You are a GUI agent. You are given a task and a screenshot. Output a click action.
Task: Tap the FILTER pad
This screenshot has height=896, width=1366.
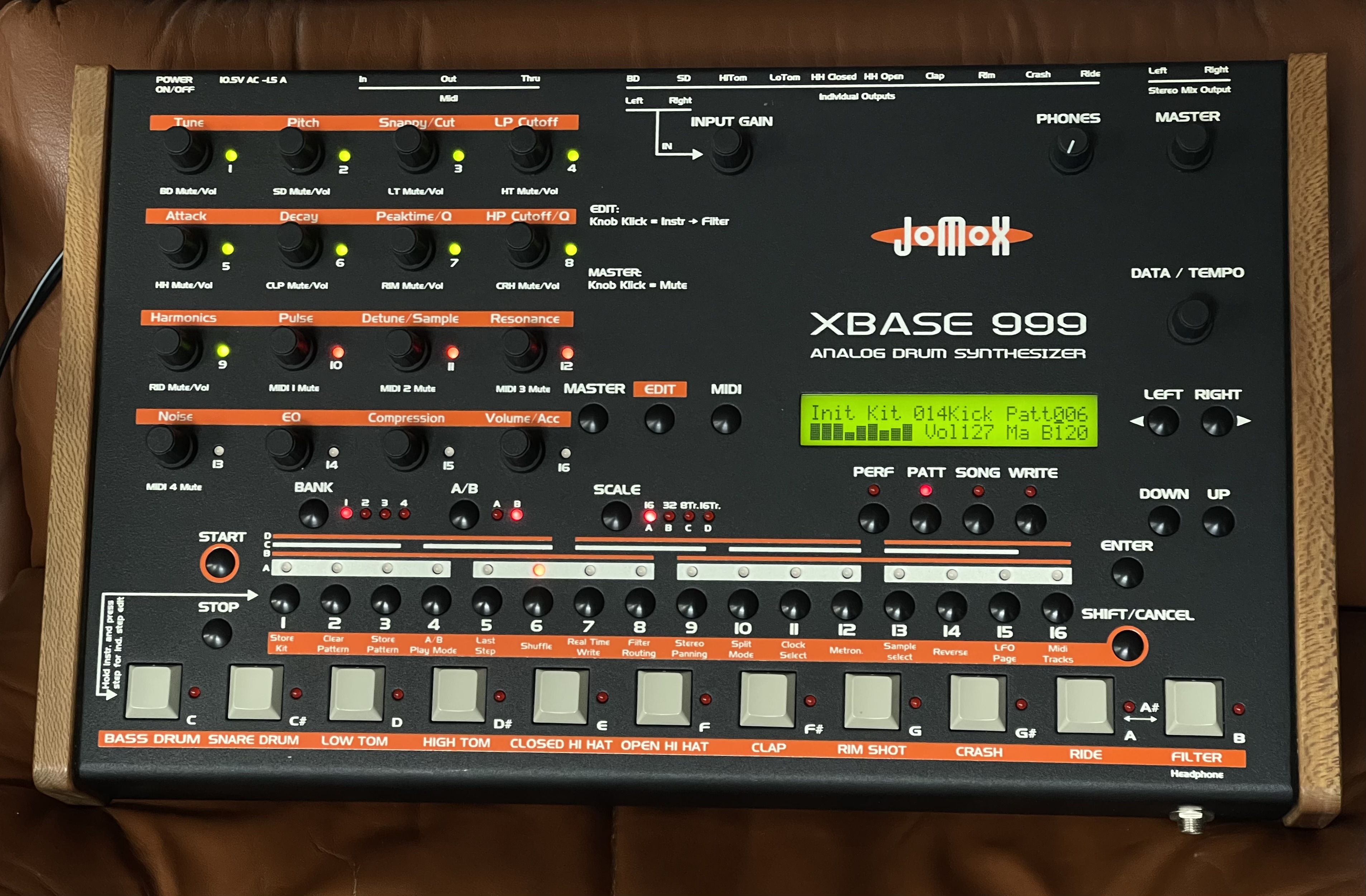tap(1193, 707)
